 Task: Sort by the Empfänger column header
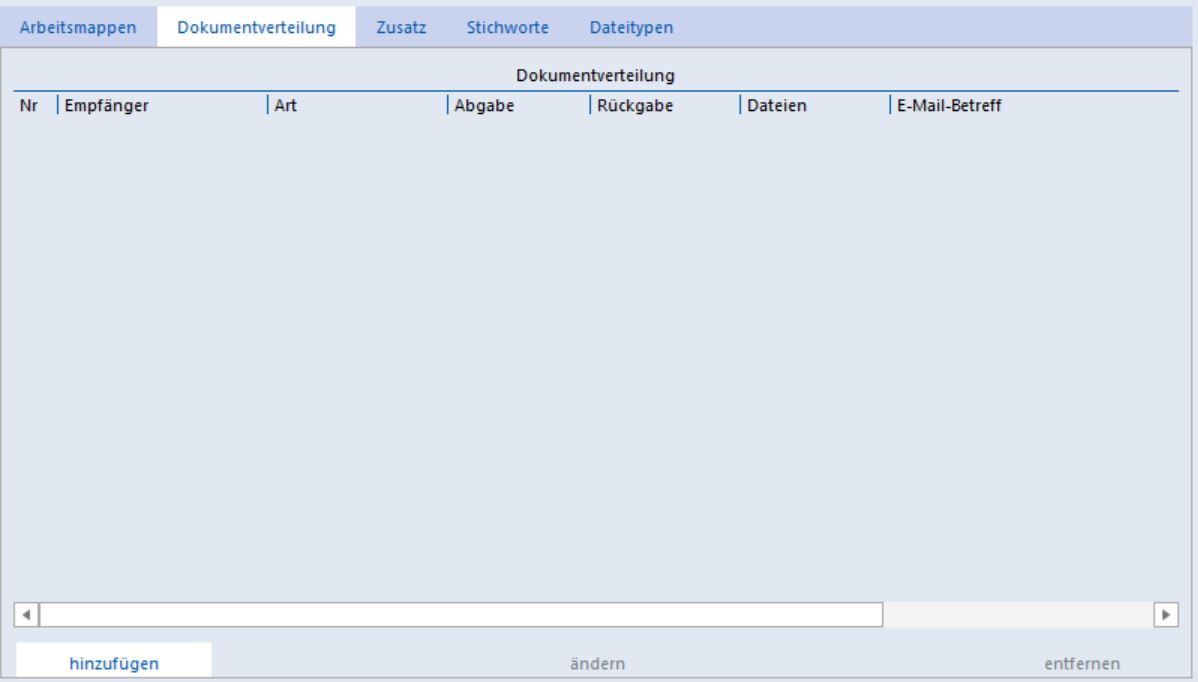tap(162, 105)
